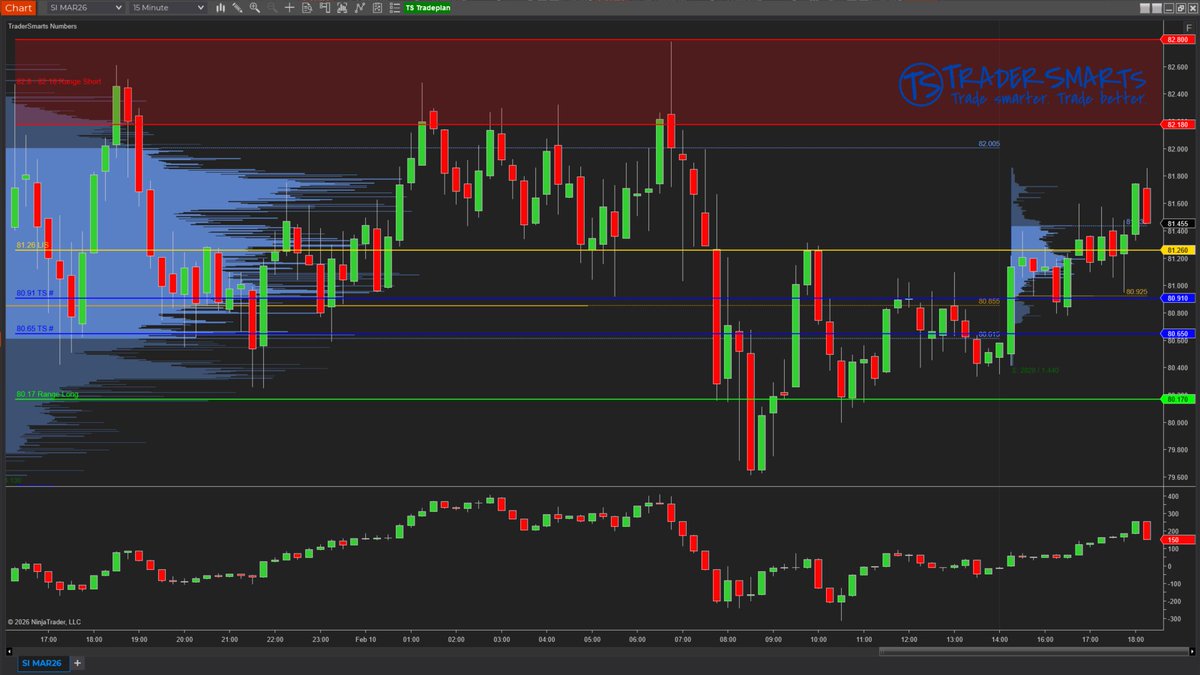Activate the zoom in magnifier tool

click(x=255, y=8)
